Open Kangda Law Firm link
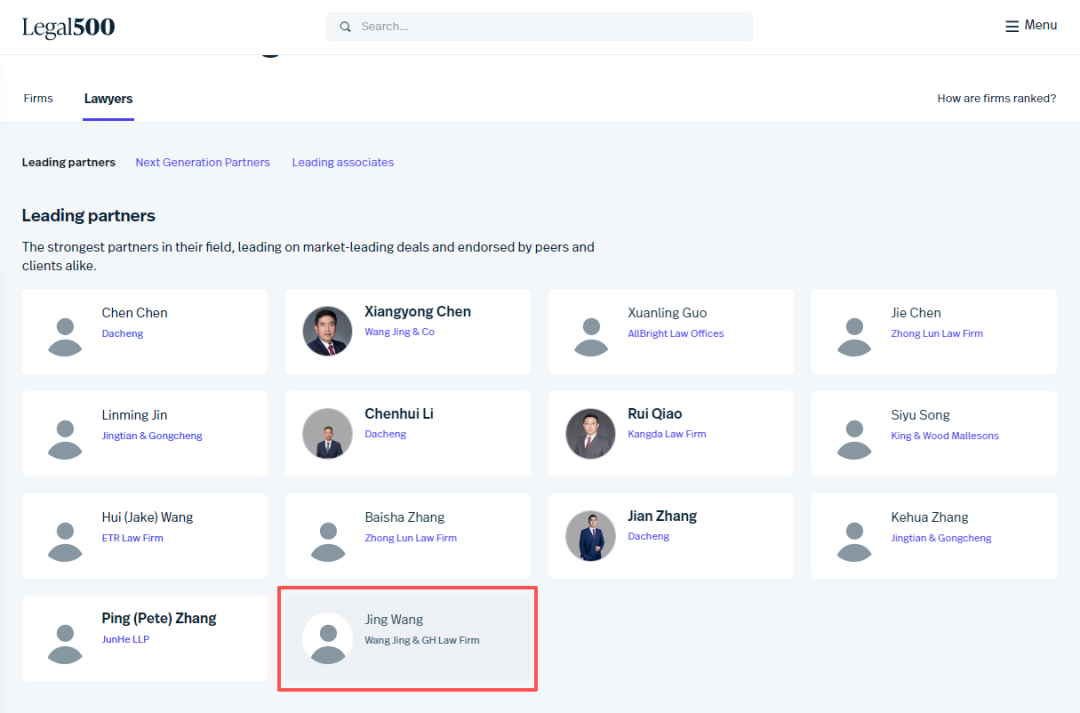Viewport: 1080px width, 713px height. click(x=667, y=434)
